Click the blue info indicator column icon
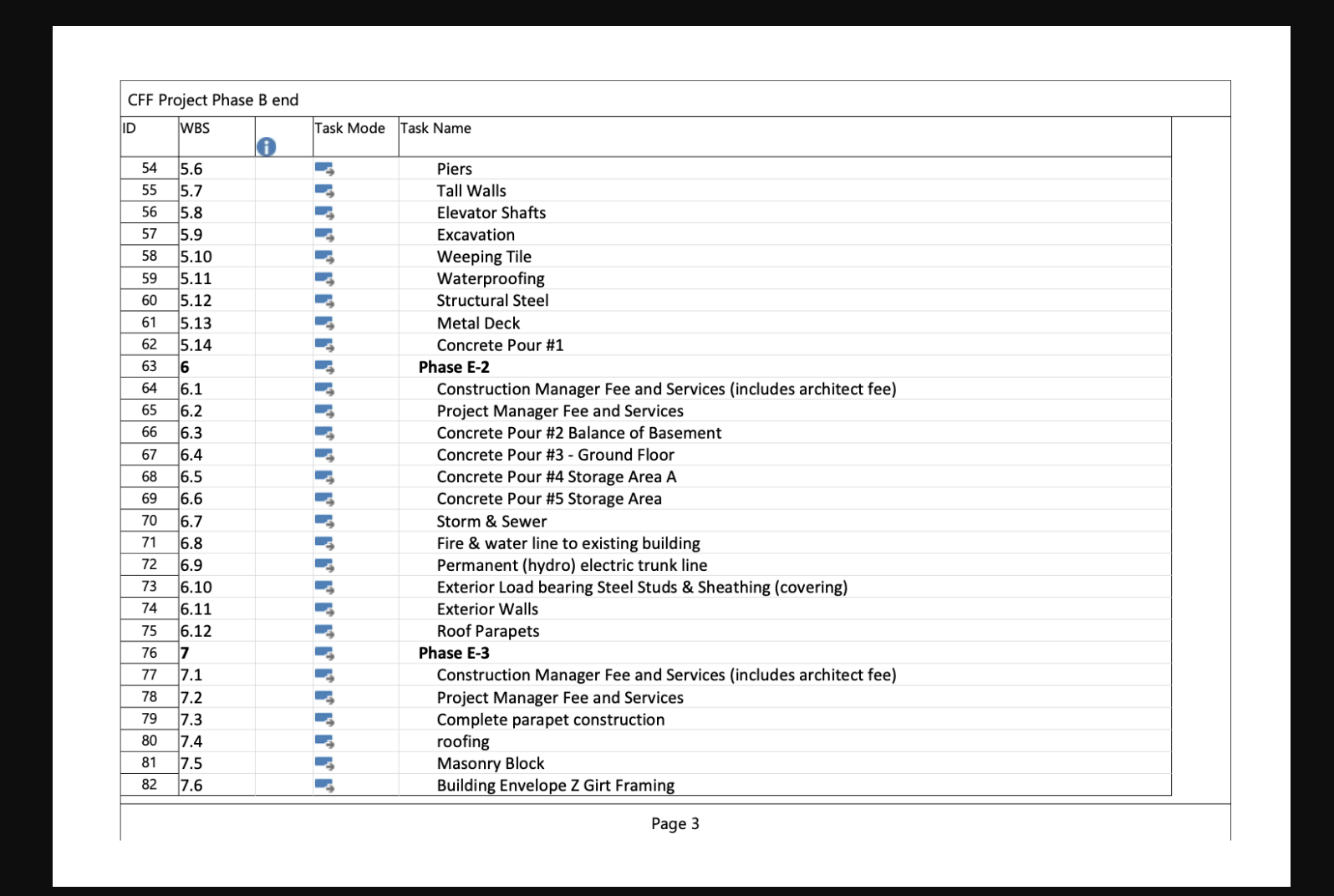This screenshot has width=1334, height=896. 266,147
